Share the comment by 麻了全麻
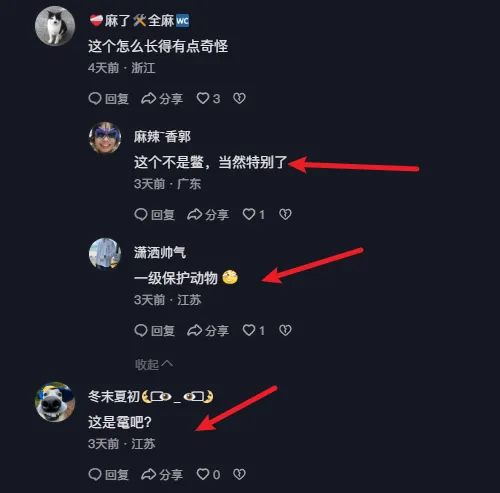 [162, 99]
